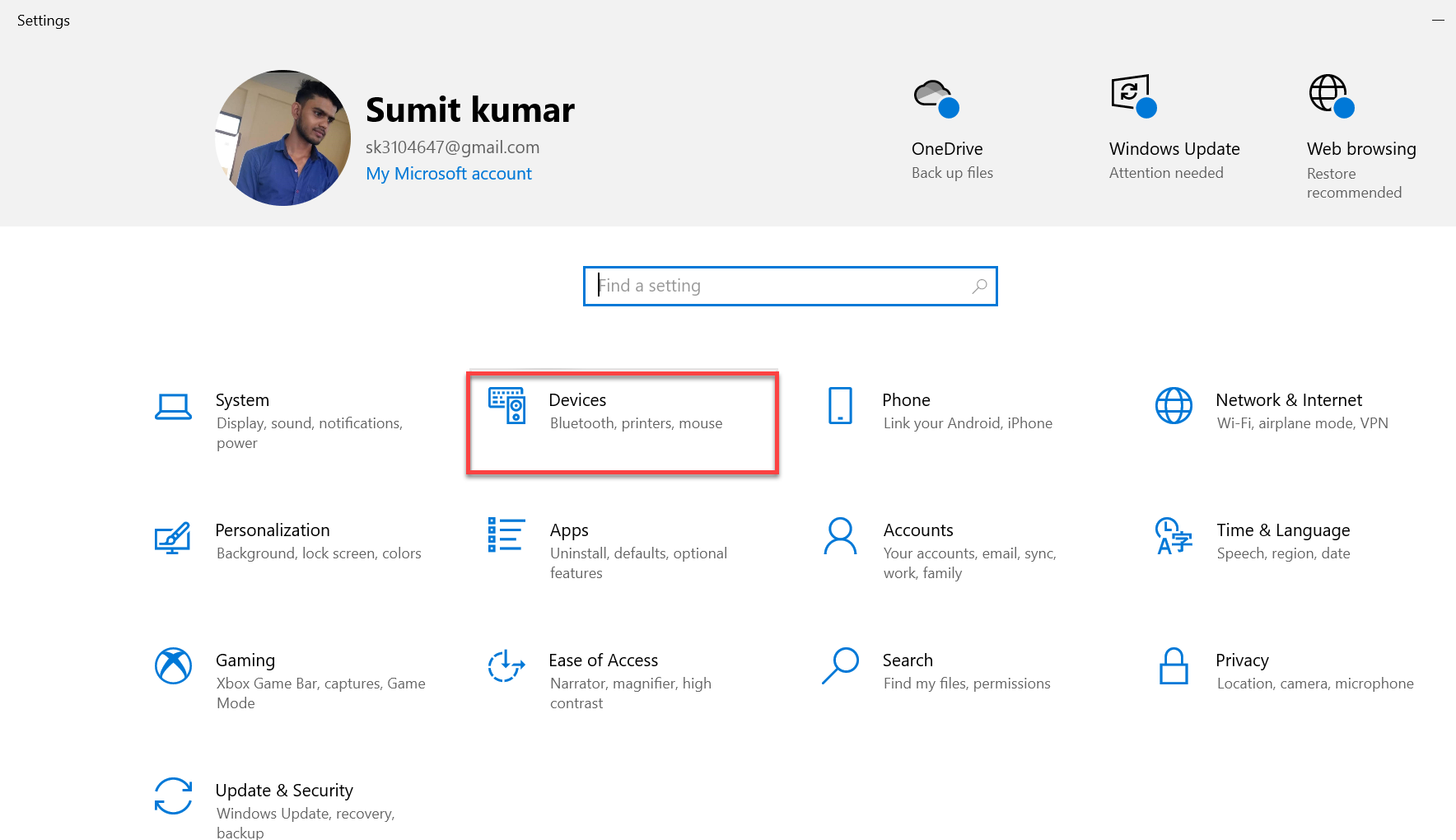The image size is (1456, 840).
Task: Click the Apps list icon
Action: (x=506, y=535)
